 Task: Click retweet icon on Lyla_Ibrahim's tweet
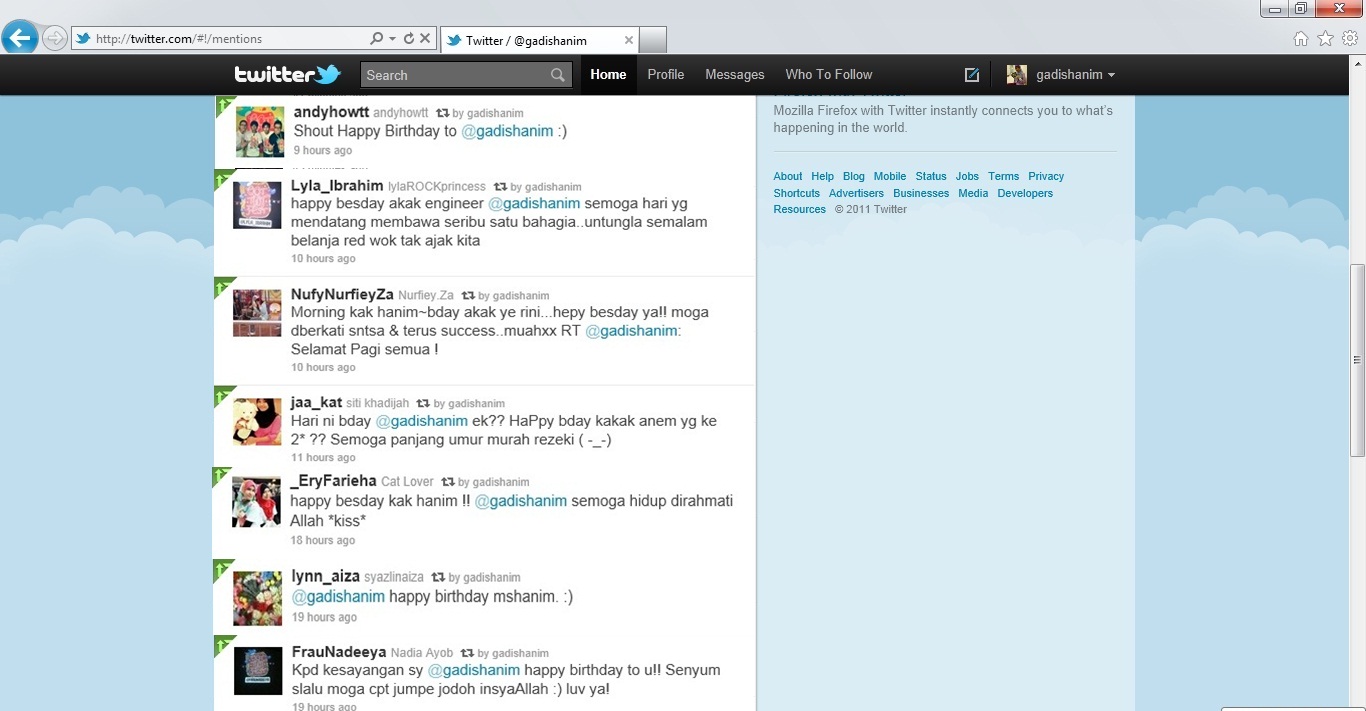[500, 187]
